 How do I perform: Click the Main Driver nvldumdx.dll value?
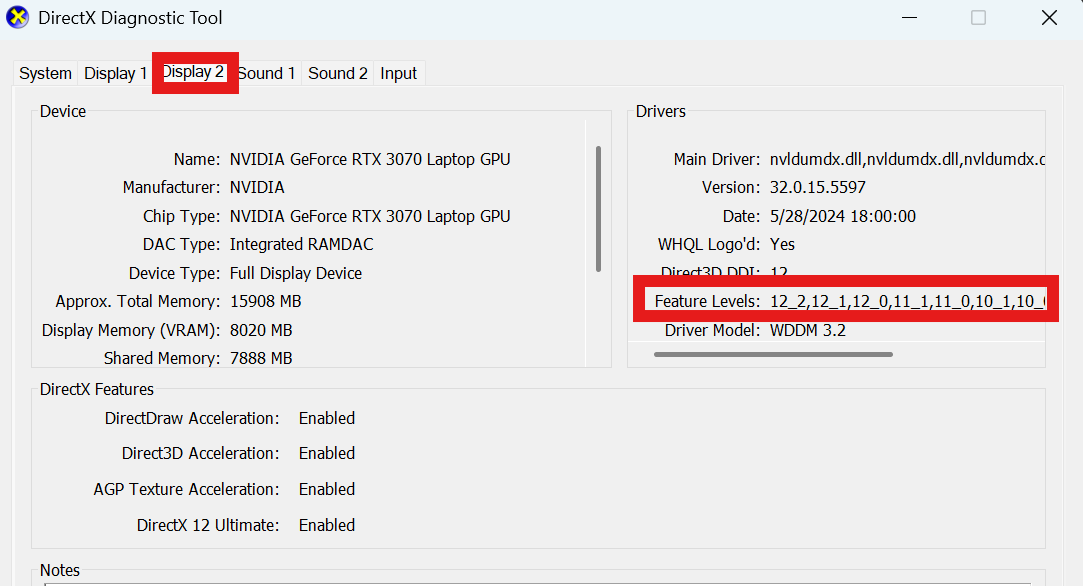tap(907, 160)
